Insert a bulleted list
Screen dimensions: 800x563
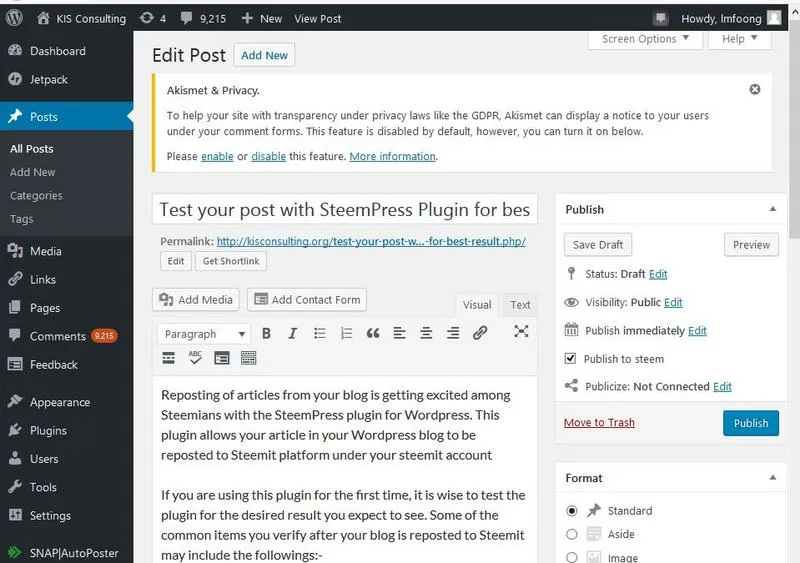(x=320, y=333)
